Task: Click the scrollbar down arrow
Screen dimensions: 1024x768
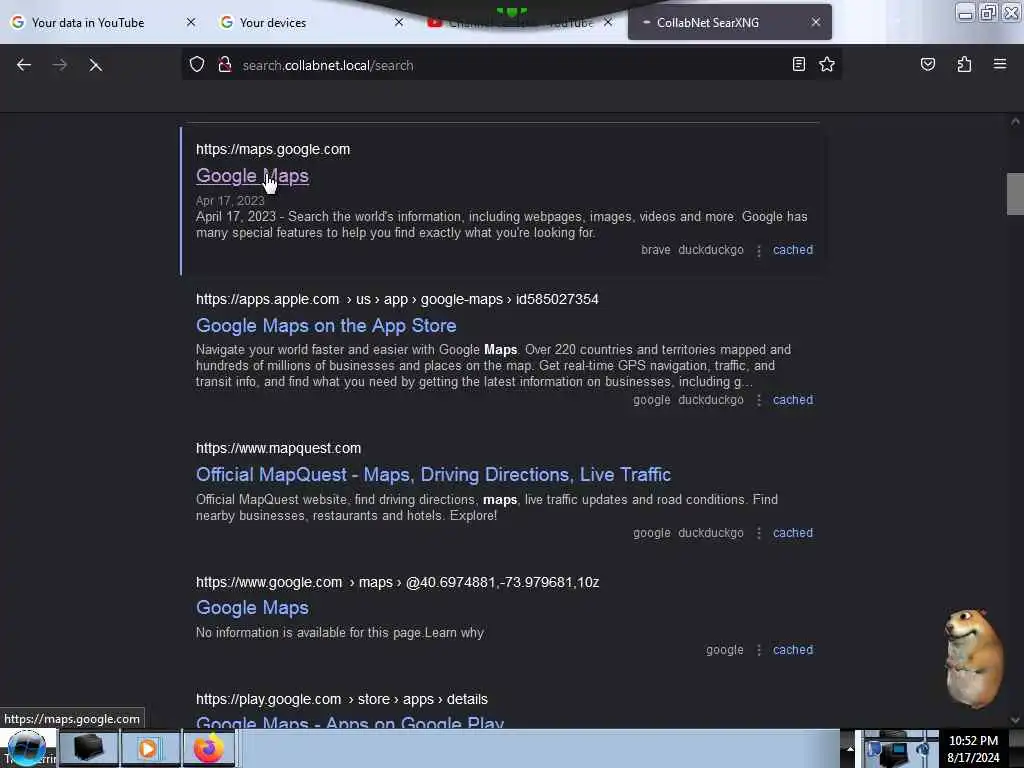Action: pos(1015,720)
